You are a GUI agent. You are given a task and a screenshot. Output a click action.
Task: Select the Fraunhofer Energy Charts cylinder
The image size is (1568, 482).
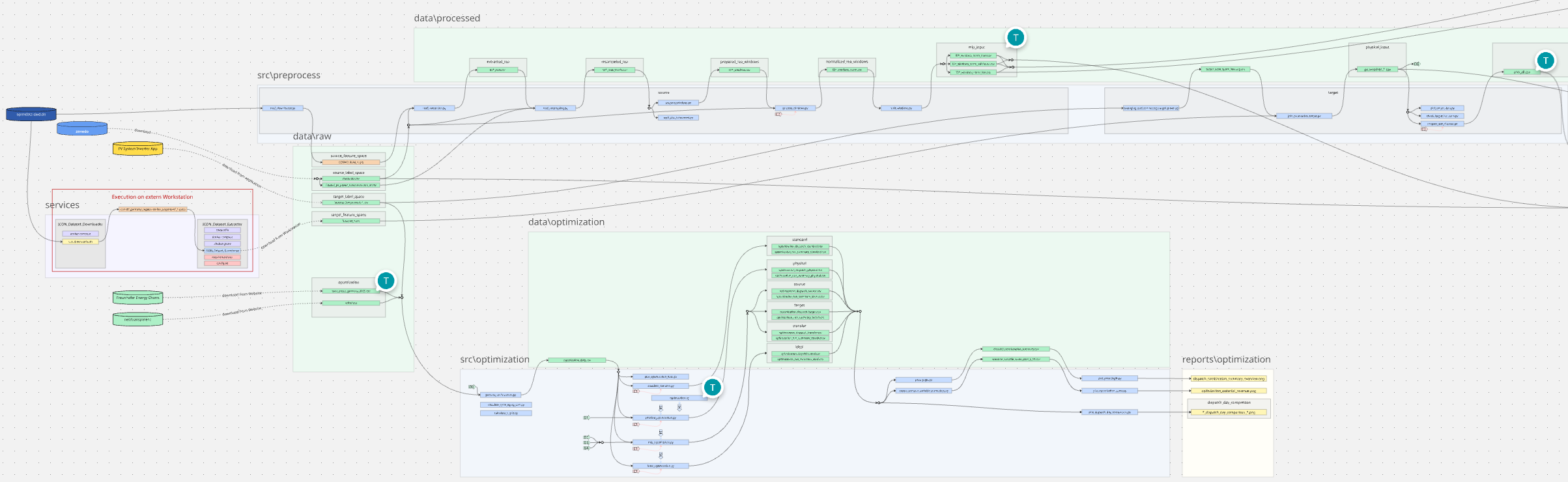tap(137, 298)
